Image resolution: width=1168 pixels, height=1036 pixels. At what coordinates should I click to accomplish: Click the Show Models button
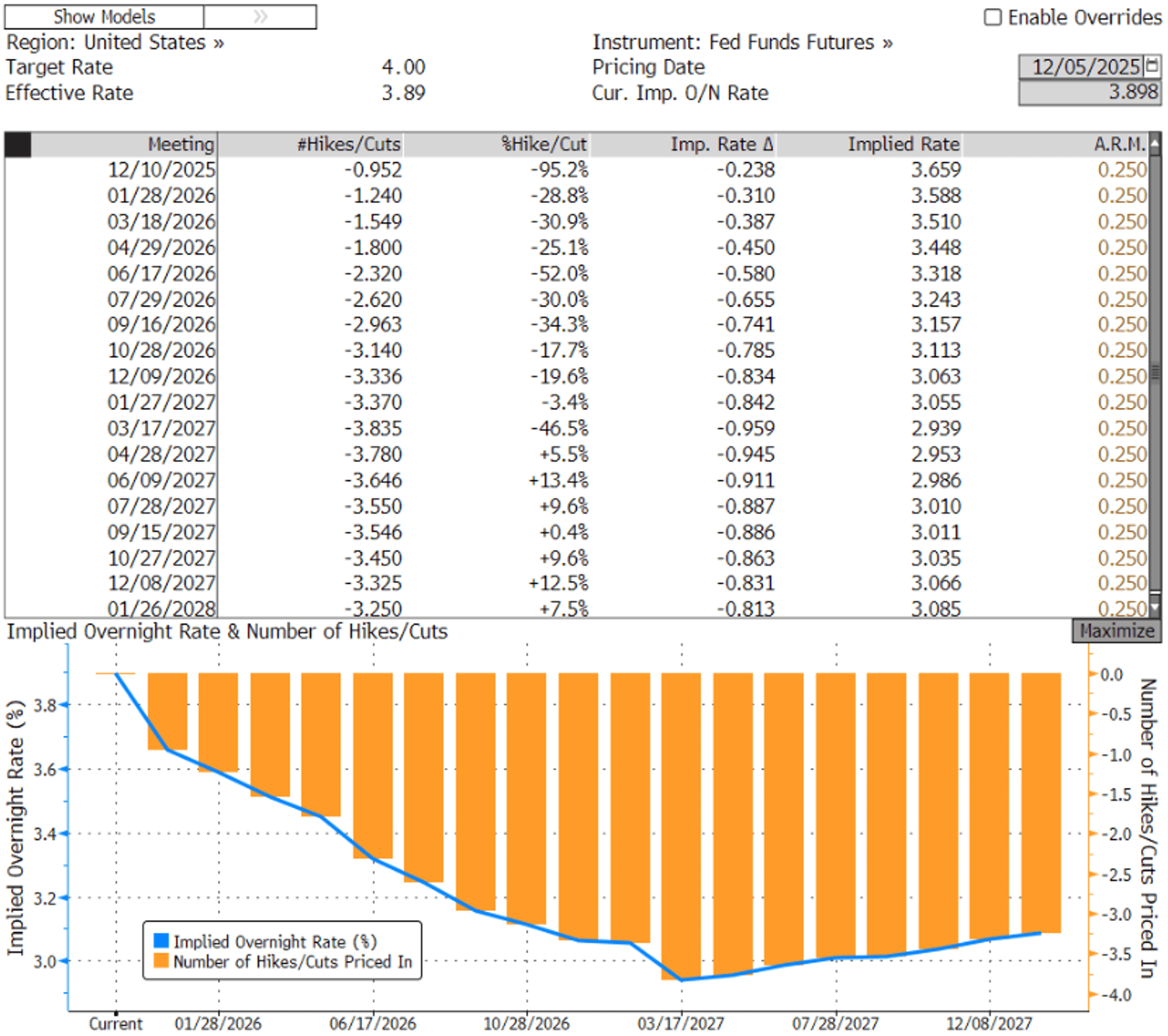(104, 17)
